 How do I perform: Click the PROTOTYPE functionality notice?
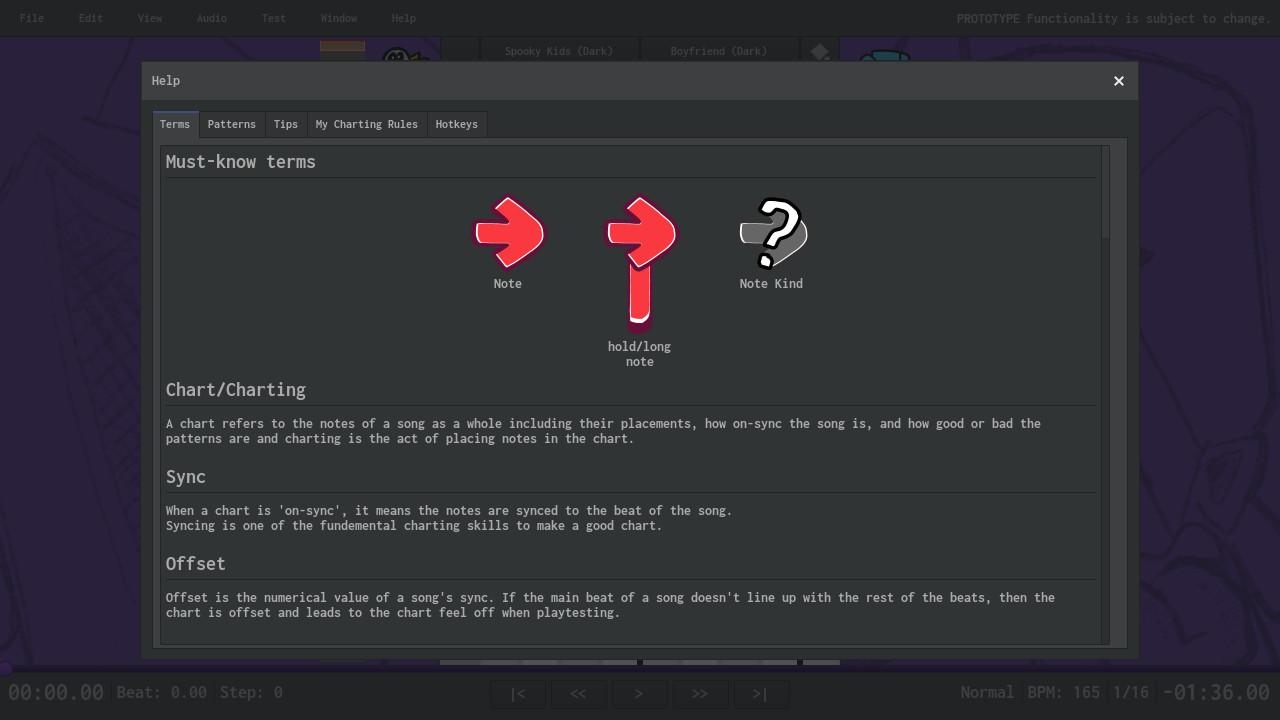[1114, 18]
